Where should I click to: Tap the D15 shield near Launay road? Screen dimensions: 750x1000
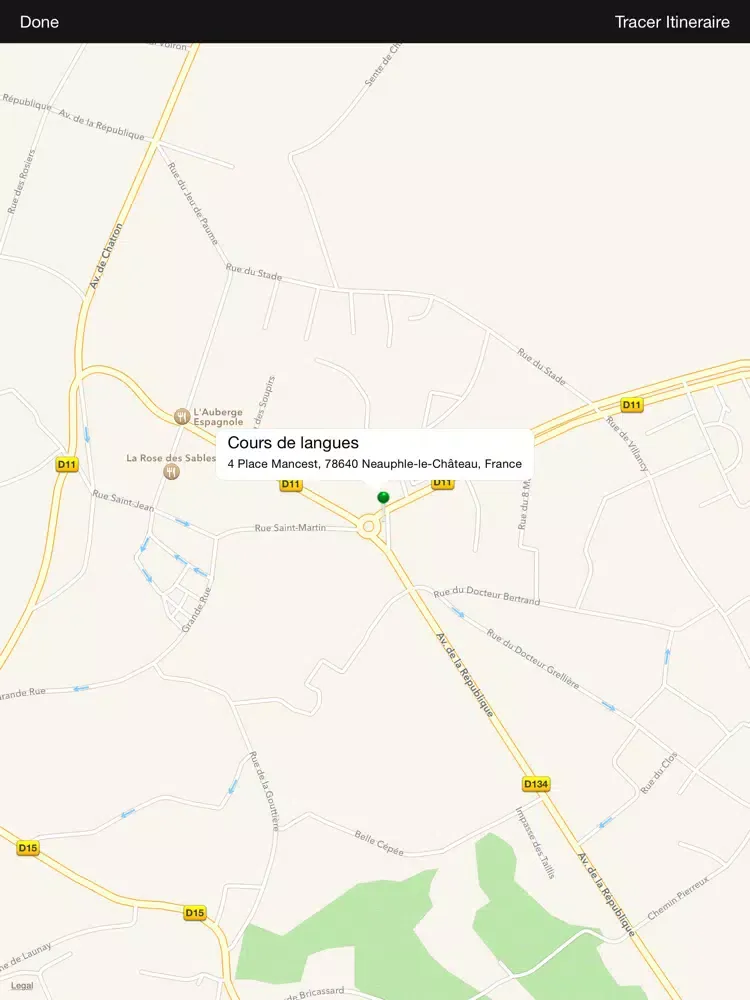pos(195,913)
